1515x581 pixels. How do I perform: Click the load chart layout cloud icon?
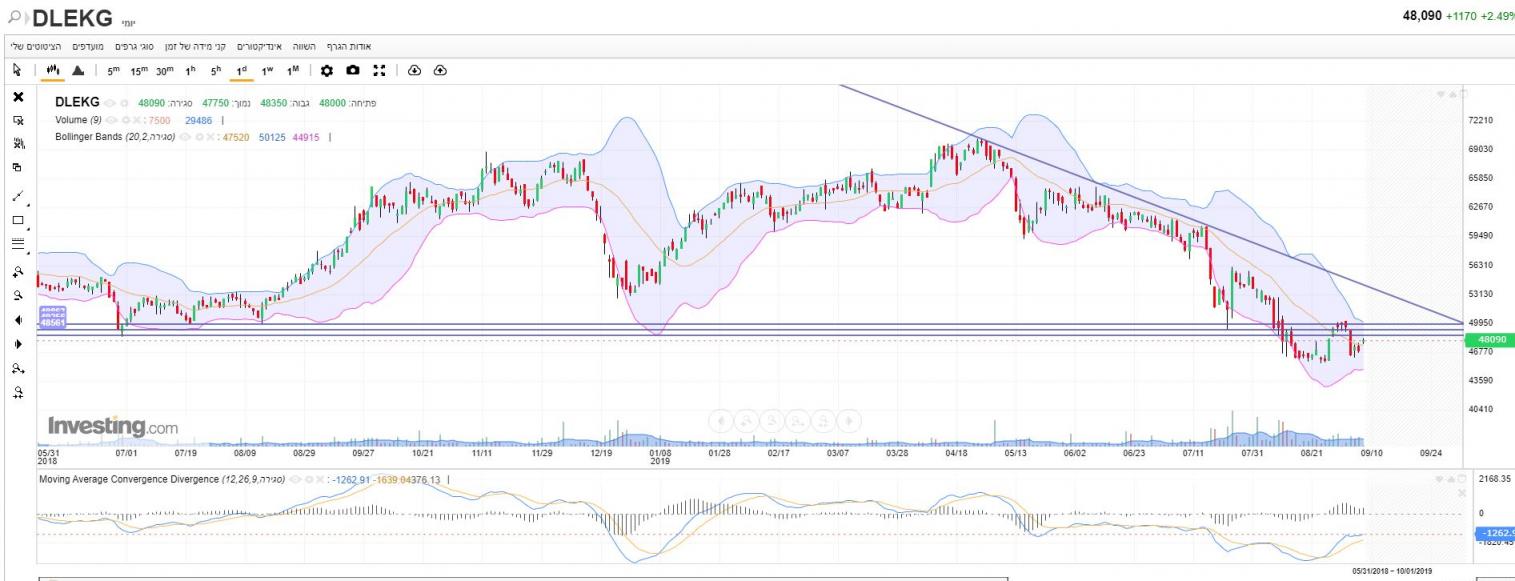pyautogui.click(x=415, y=71)
